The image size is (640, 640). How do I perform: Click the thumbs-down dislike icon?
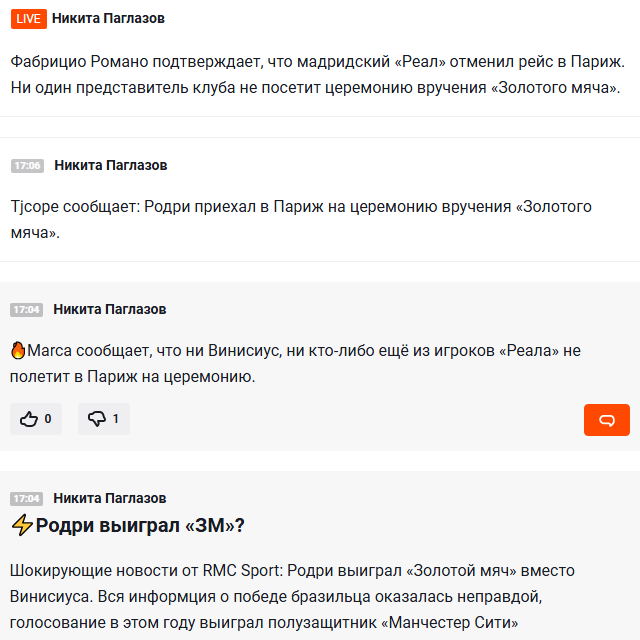click(97, 419)
